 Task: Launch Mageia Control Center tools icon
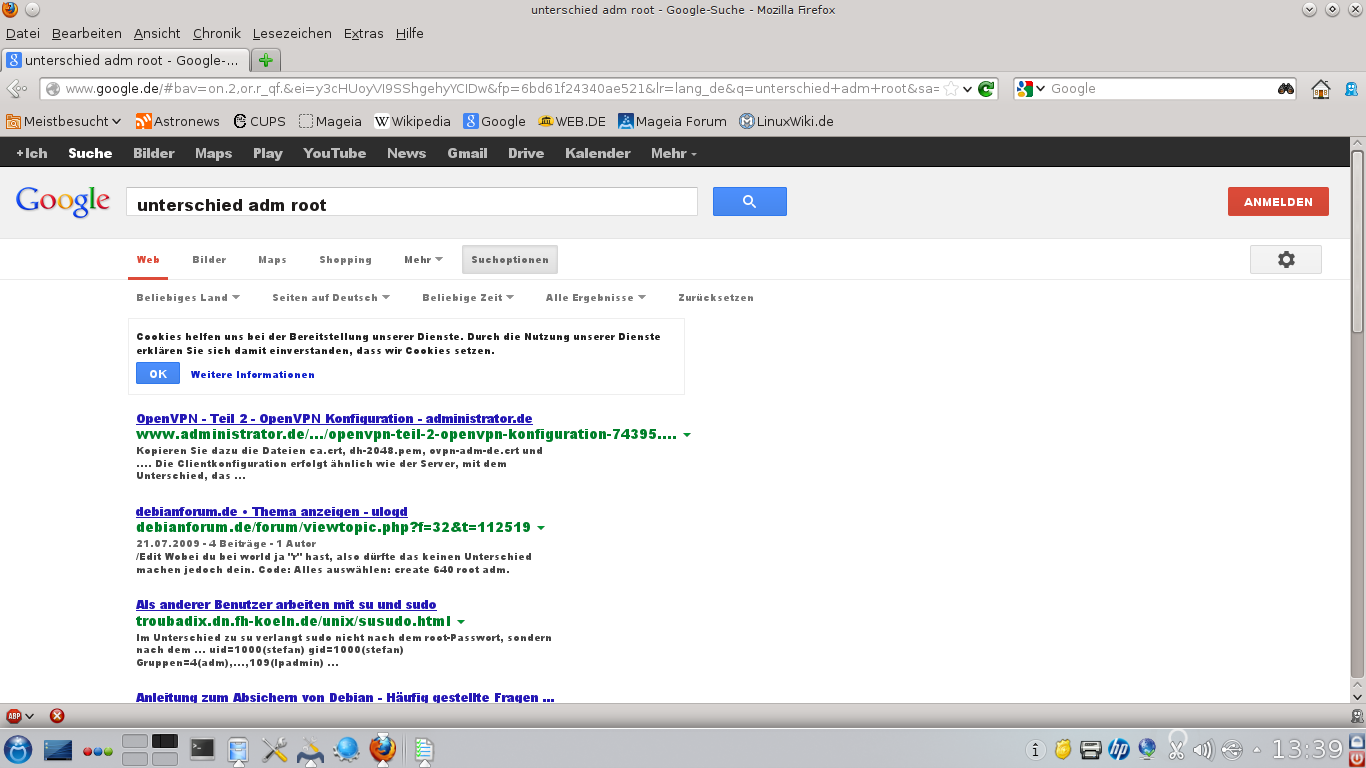point(311,750)
